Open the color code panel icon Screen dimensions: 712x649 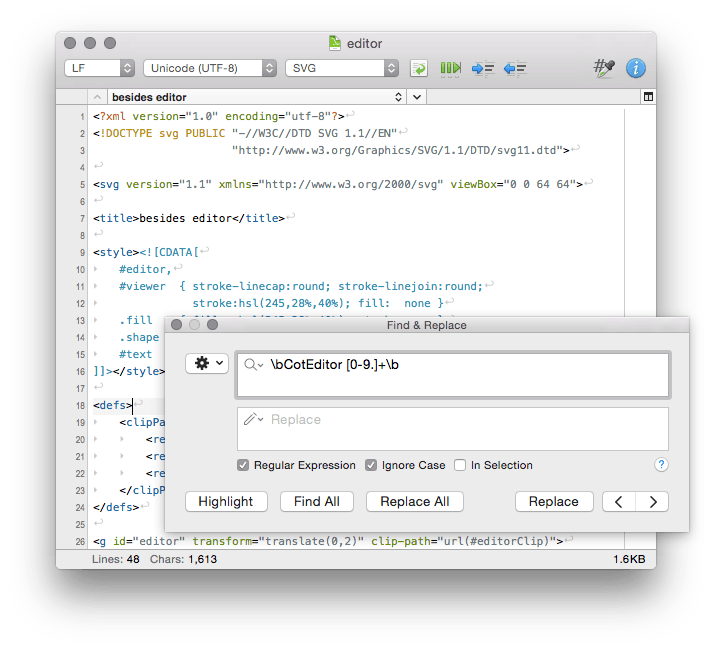tap(603, 68)
